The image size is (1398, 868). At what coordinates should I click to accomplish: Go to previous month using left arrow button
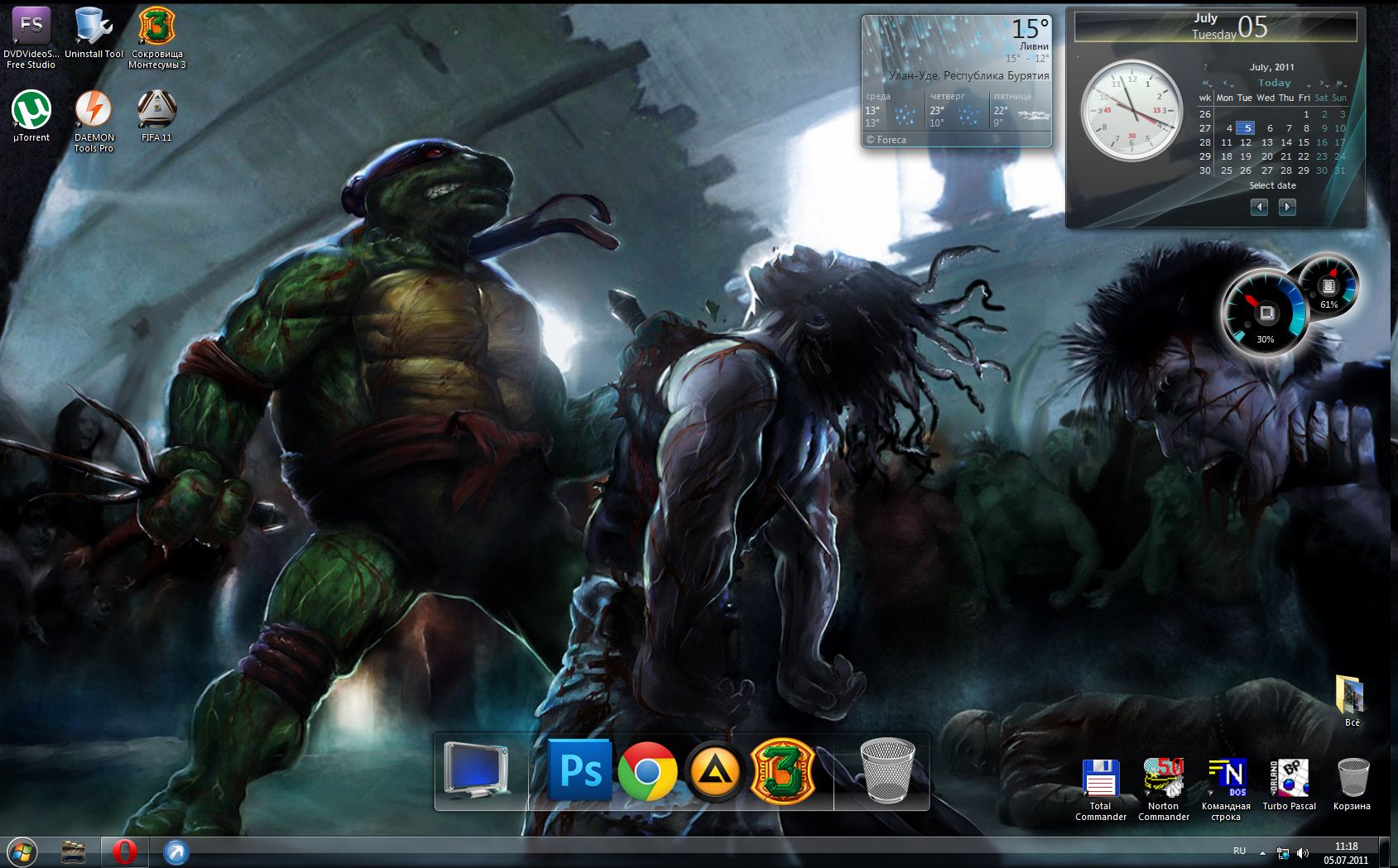point(1259,207)
